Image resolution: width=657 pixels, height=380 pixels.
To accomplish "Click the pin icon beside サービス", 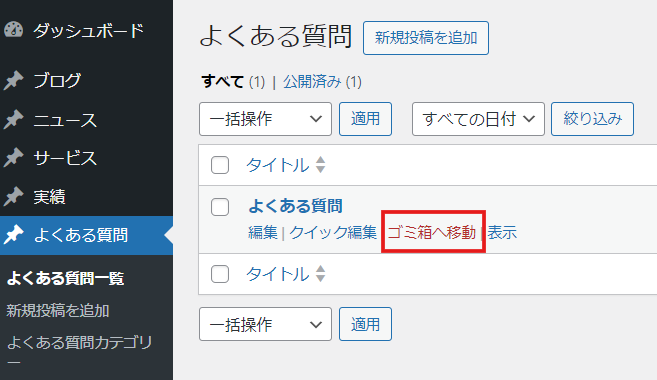I will pyautogui.click(x=13, y=158).
